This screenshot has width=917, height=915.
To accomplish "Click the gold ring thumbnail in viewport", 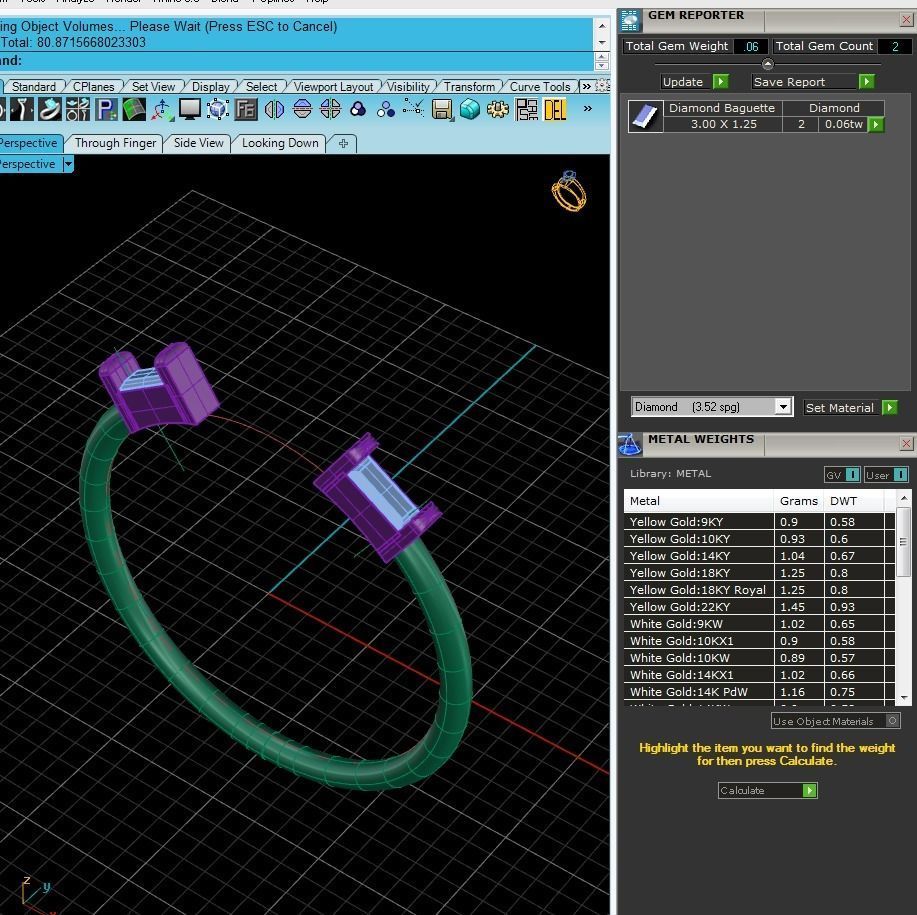I will coord(568,191).
